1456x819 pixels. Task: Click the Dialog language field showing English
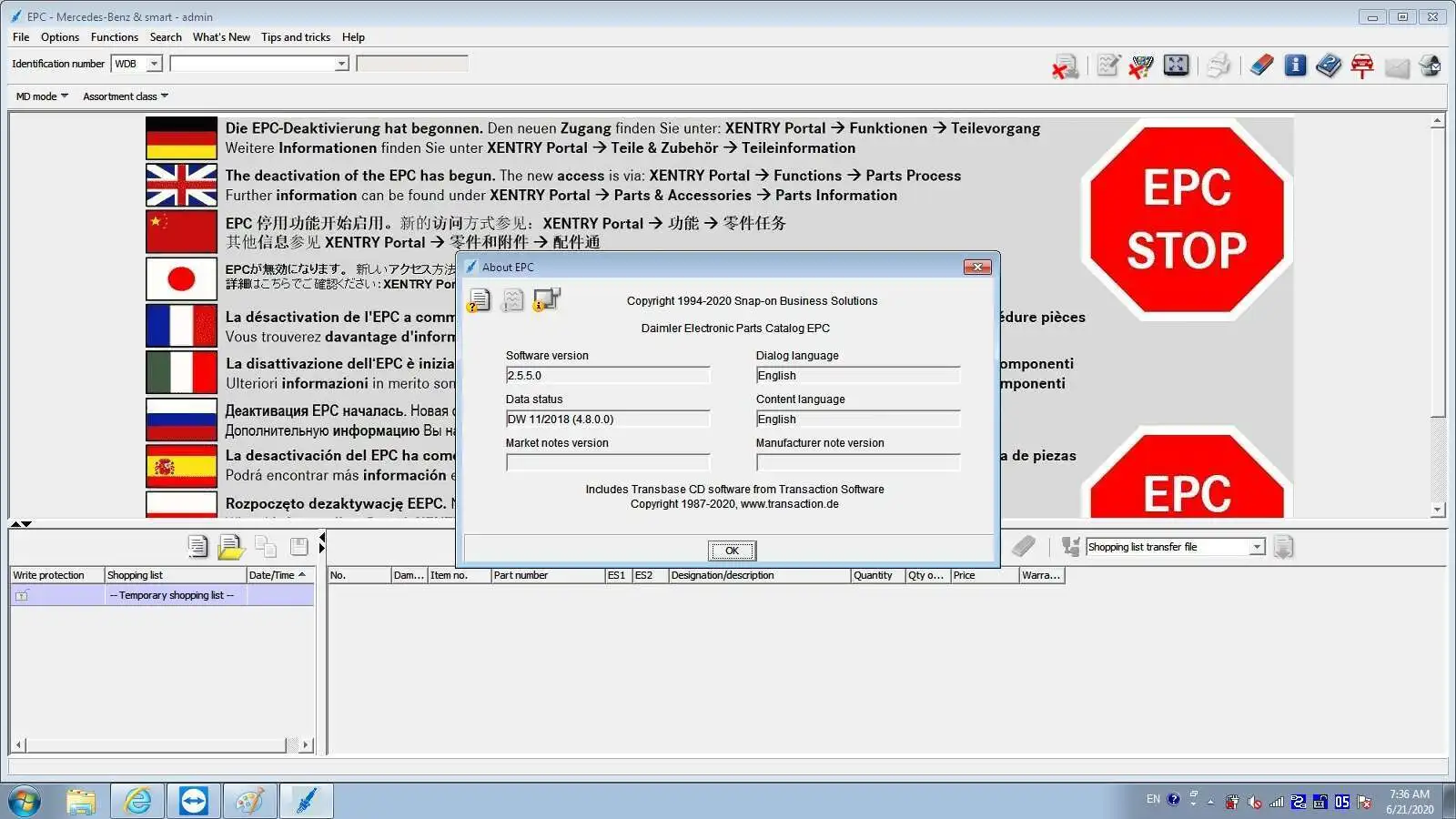(858, 375)
